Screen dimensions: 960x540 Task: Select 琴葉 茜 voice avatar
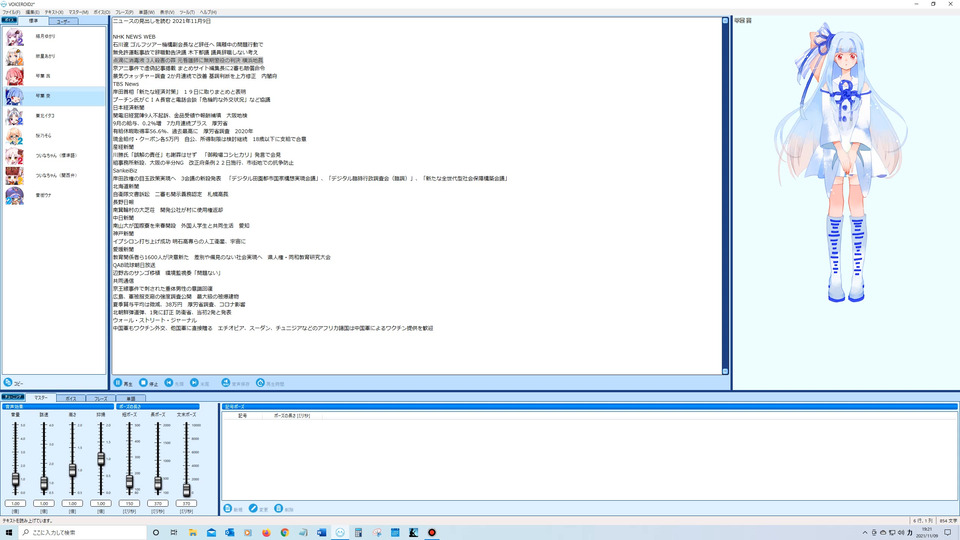coord(15,76)
